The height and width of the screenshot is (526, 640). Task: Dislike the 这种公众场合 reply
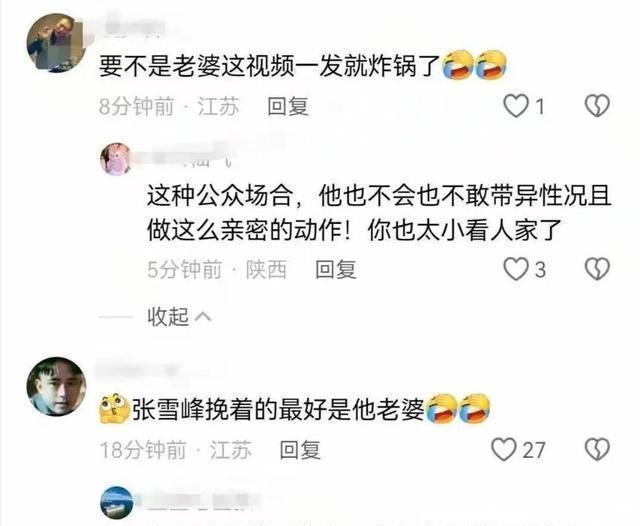(x=597, y=269)
